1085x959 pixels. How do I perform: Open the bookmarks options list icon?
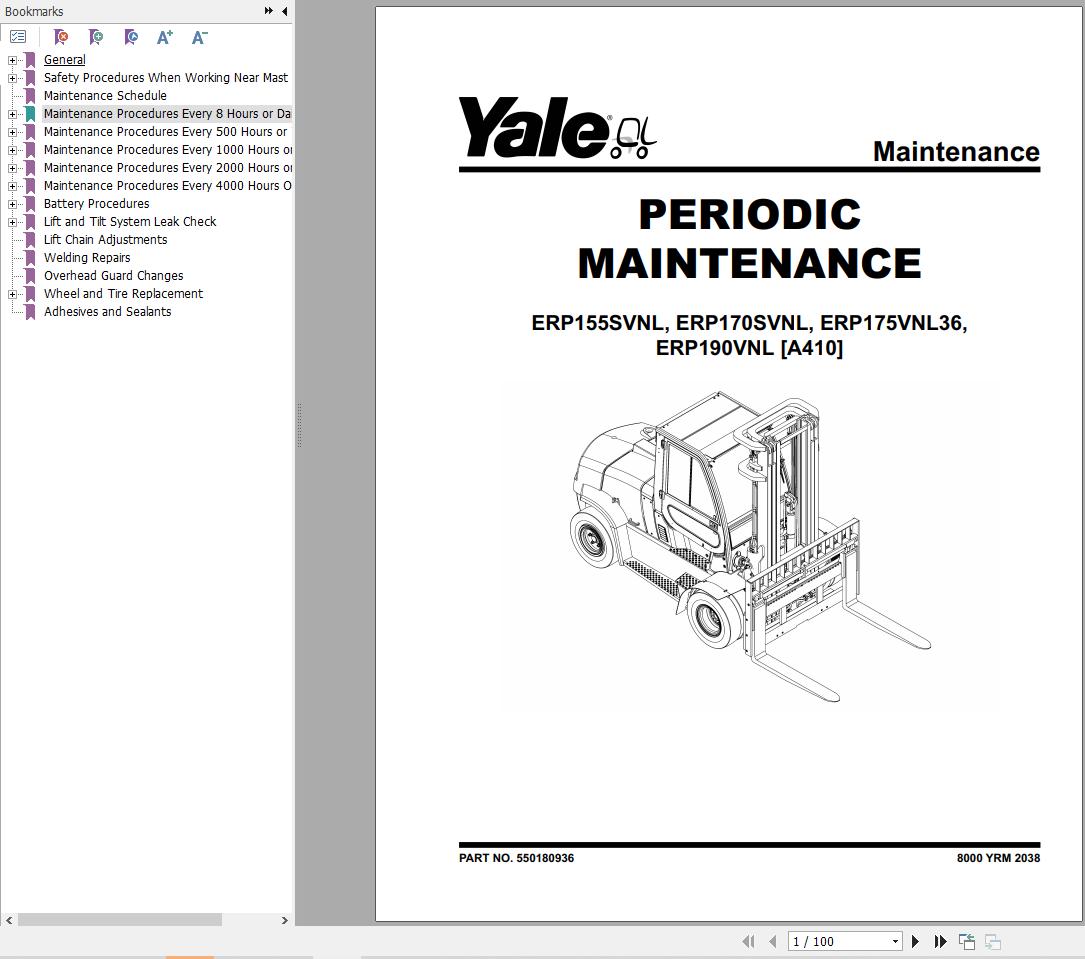pyautogui.click(x=18, y=37)
